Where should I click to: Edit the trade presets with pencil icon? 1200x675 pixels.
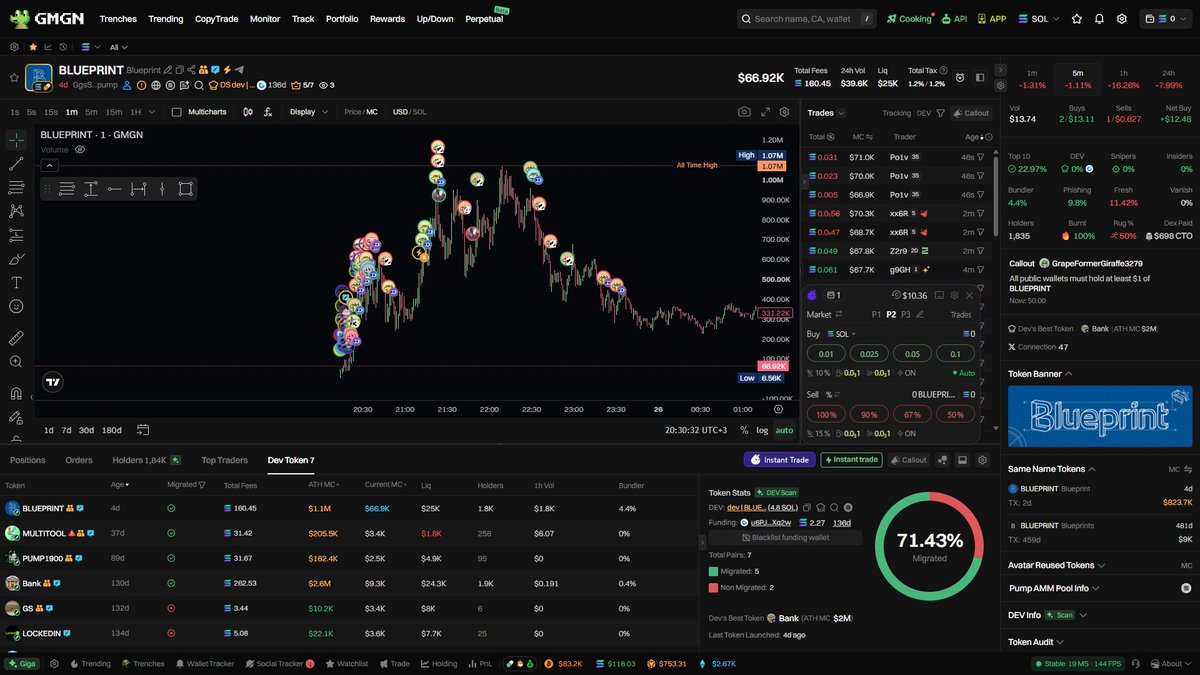click(920, 314)
